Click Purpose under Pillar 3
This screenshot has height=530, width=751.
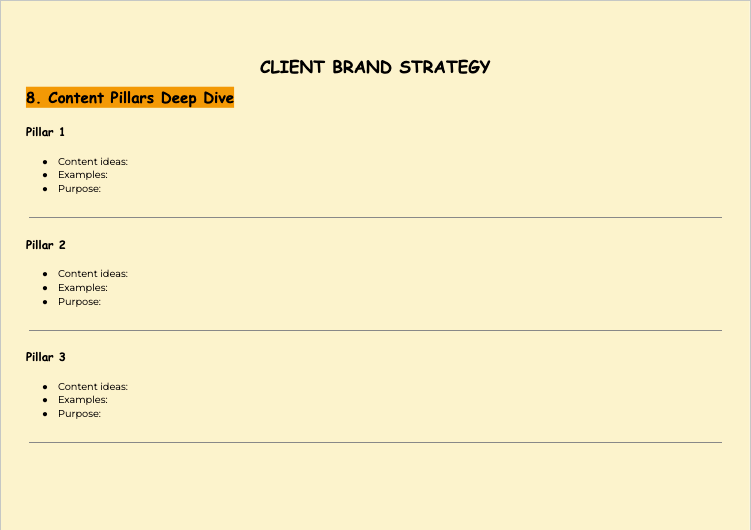[x=80, y=414]
